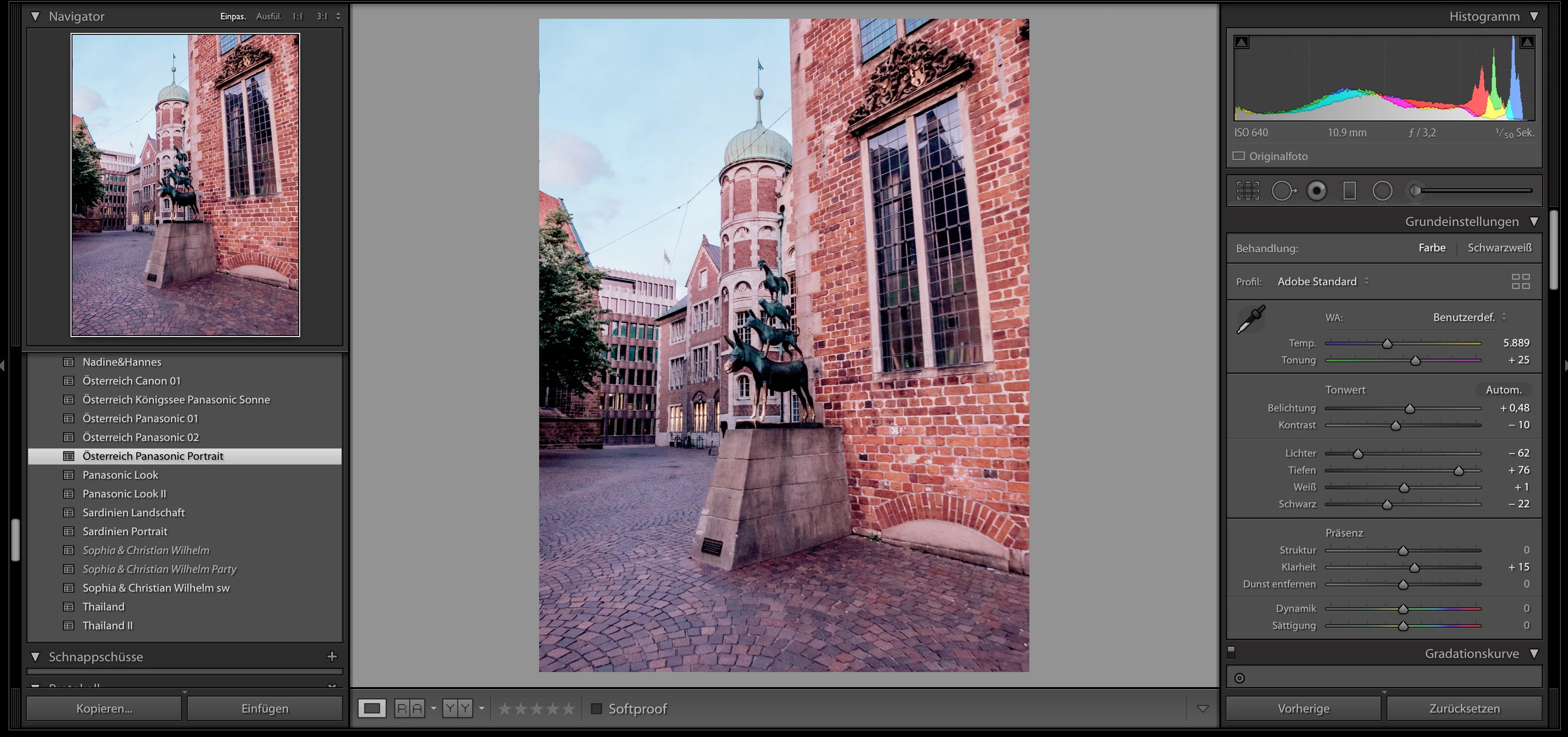Image resolution: width=1568 pixels, height=737 pixels.
Task: Select the Sardinien Landschaft preset
Action: (x=133, y=512)
